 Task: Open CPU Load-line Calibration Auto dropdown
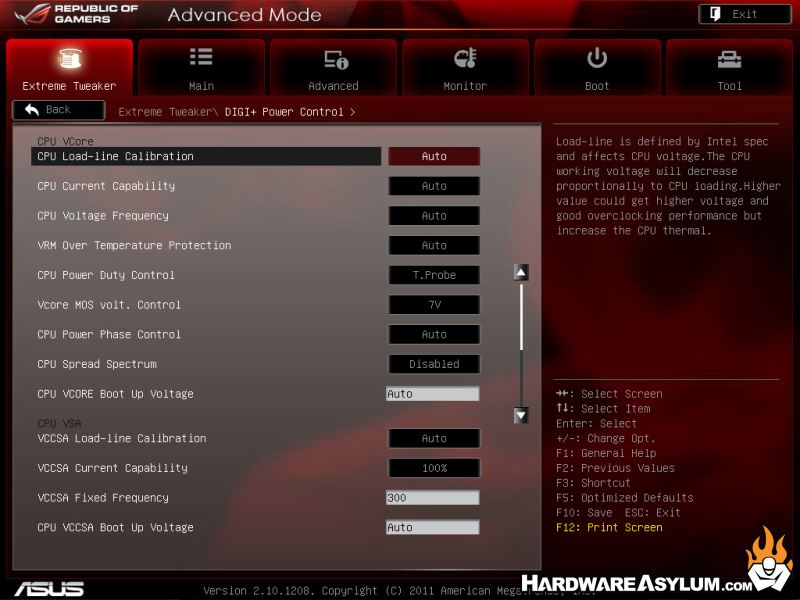coord(434,156)
